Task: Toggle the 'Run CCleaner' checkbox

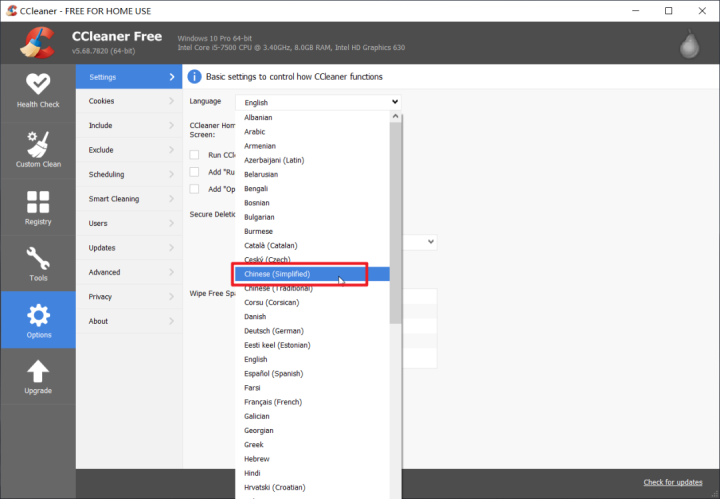Action: pos(194,155)
